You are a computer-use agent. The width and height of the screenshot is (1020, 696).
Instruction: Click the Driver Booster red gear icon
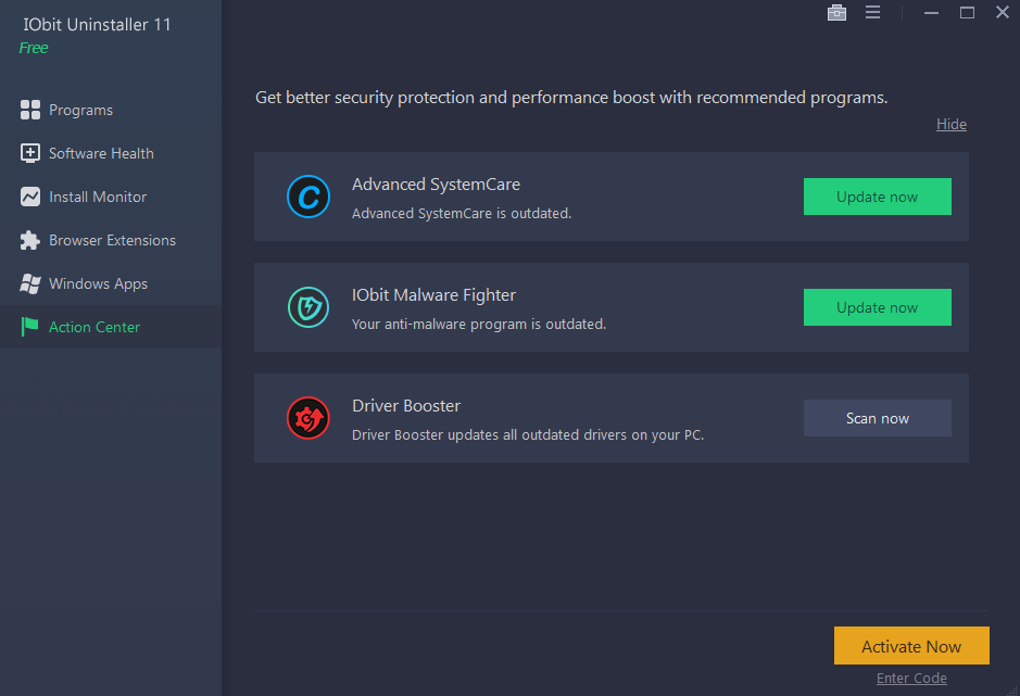308,418
